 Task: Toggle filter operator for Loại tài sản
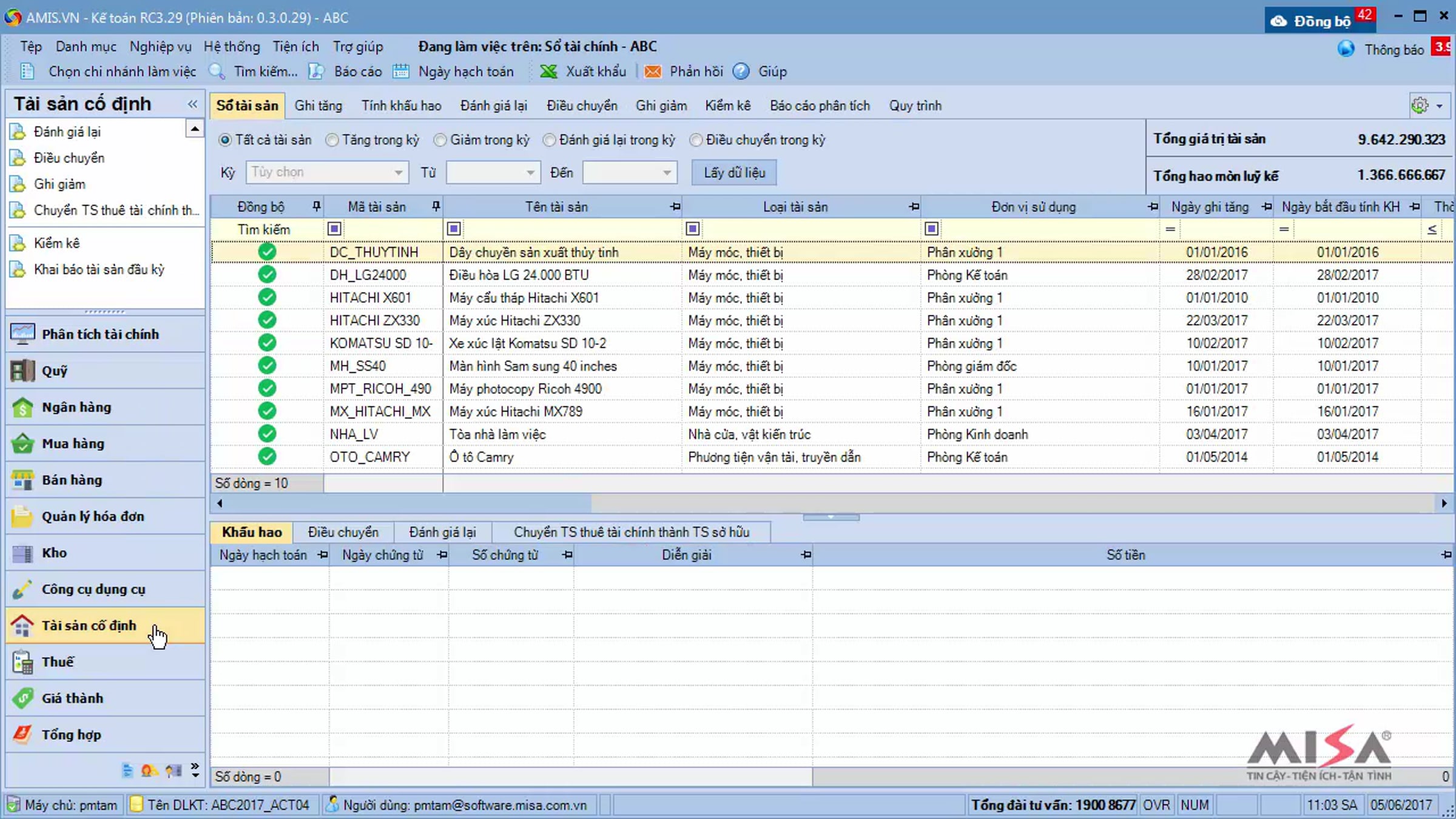pos(693,229)
